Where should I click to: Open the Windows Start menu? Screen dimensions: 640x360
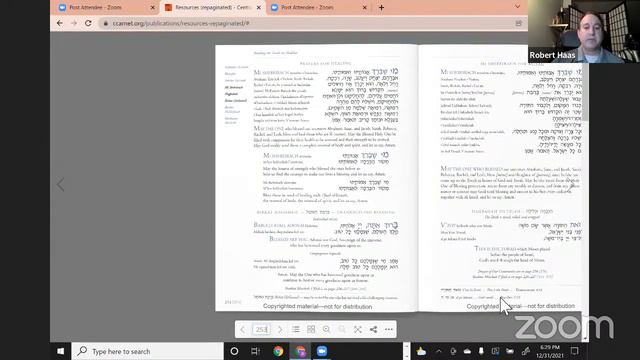click(60, 351)
